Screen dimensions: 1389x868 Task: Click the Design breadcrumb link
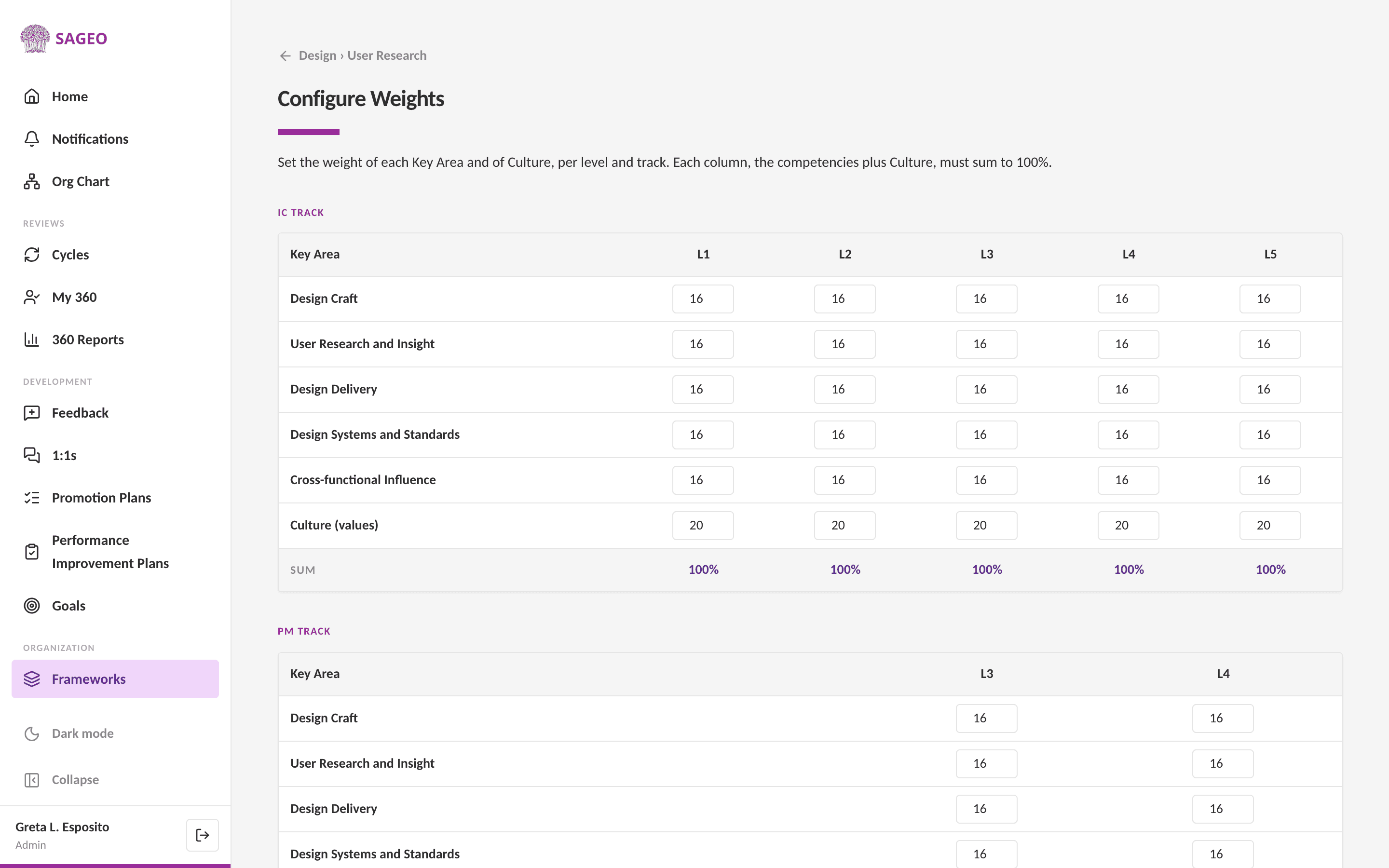pos(317,55)
